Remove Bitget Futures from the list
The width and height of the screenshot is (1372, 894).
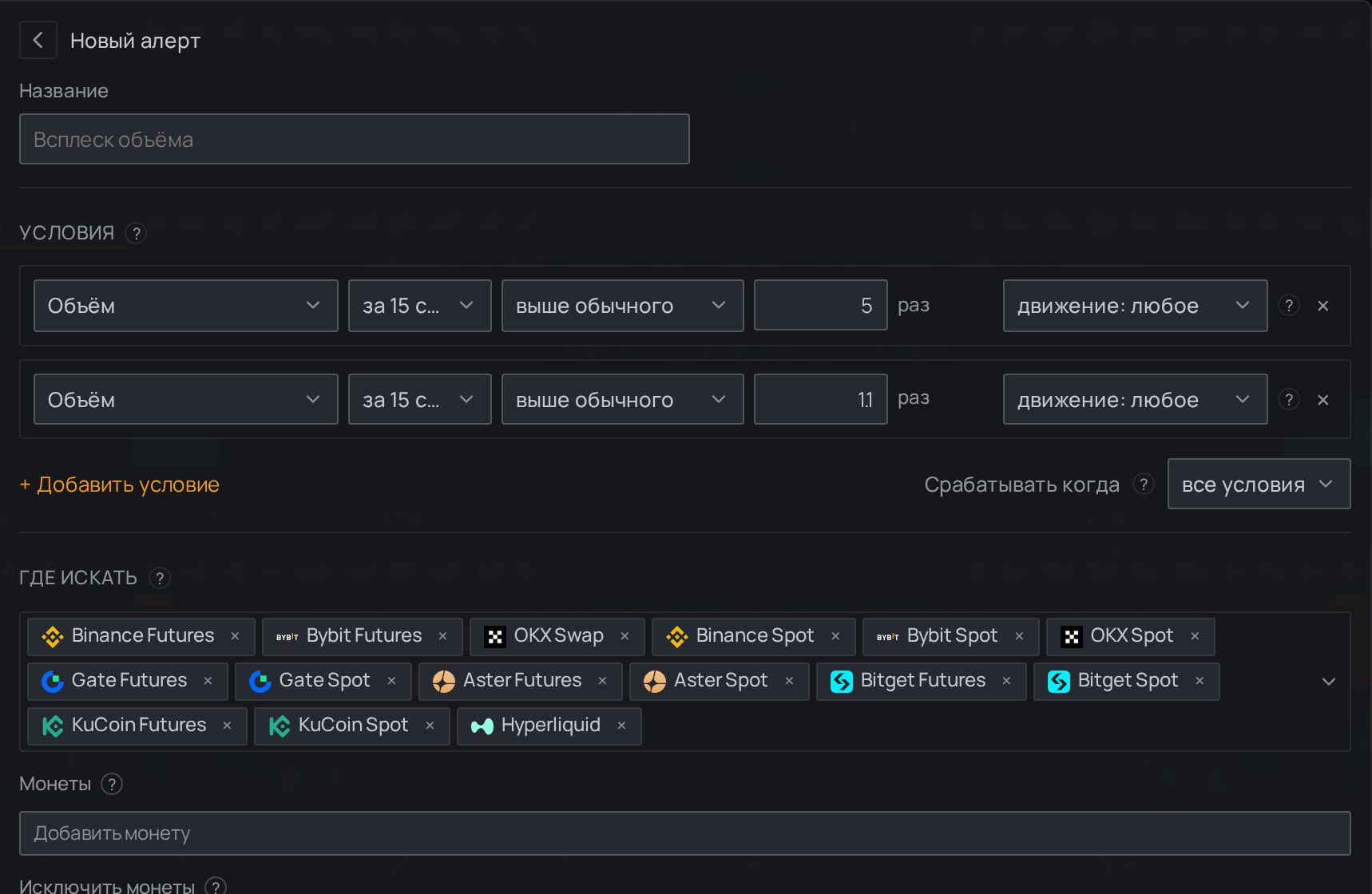tap(1006, 681)
